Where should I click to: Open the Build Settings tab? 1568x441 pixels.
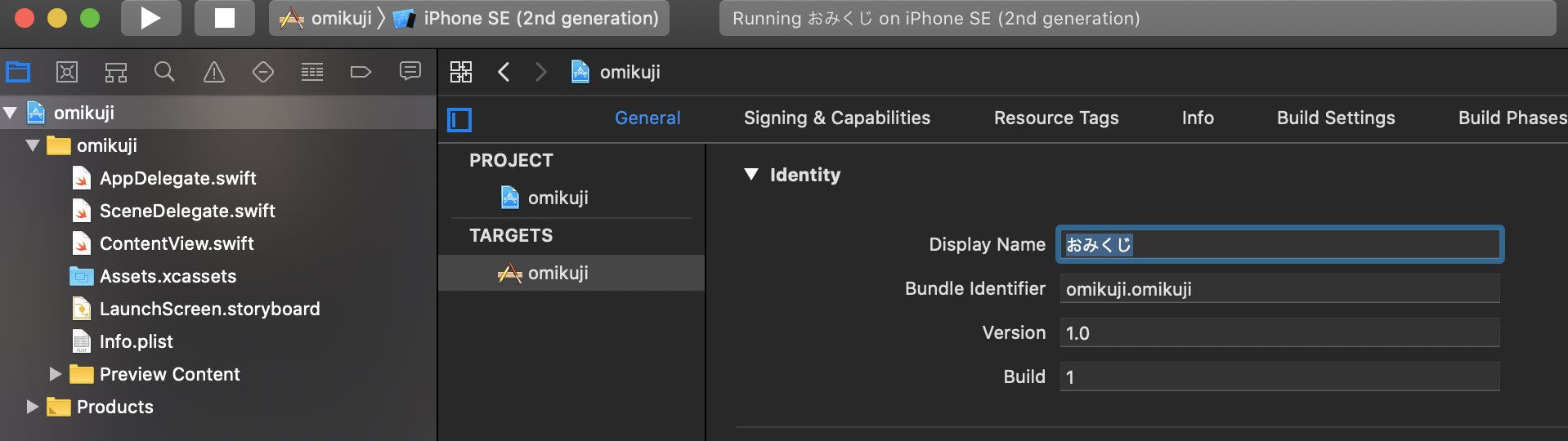1336,118
